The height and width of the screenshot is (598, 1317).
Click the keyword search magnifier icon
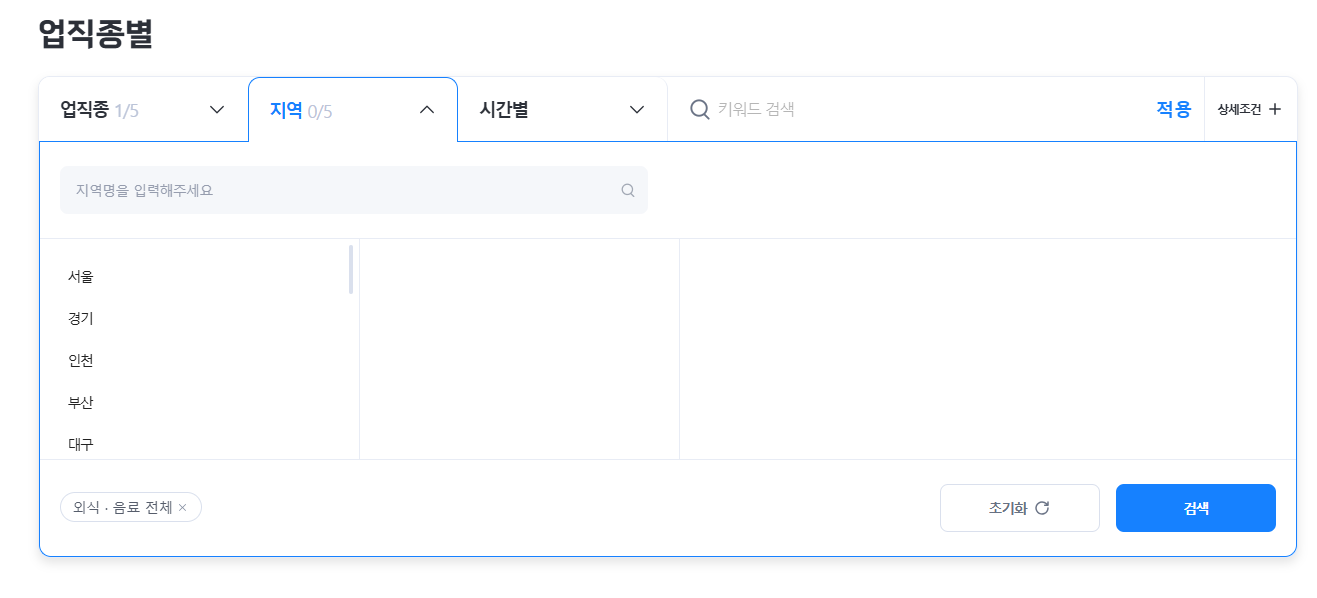coord(700,109)
